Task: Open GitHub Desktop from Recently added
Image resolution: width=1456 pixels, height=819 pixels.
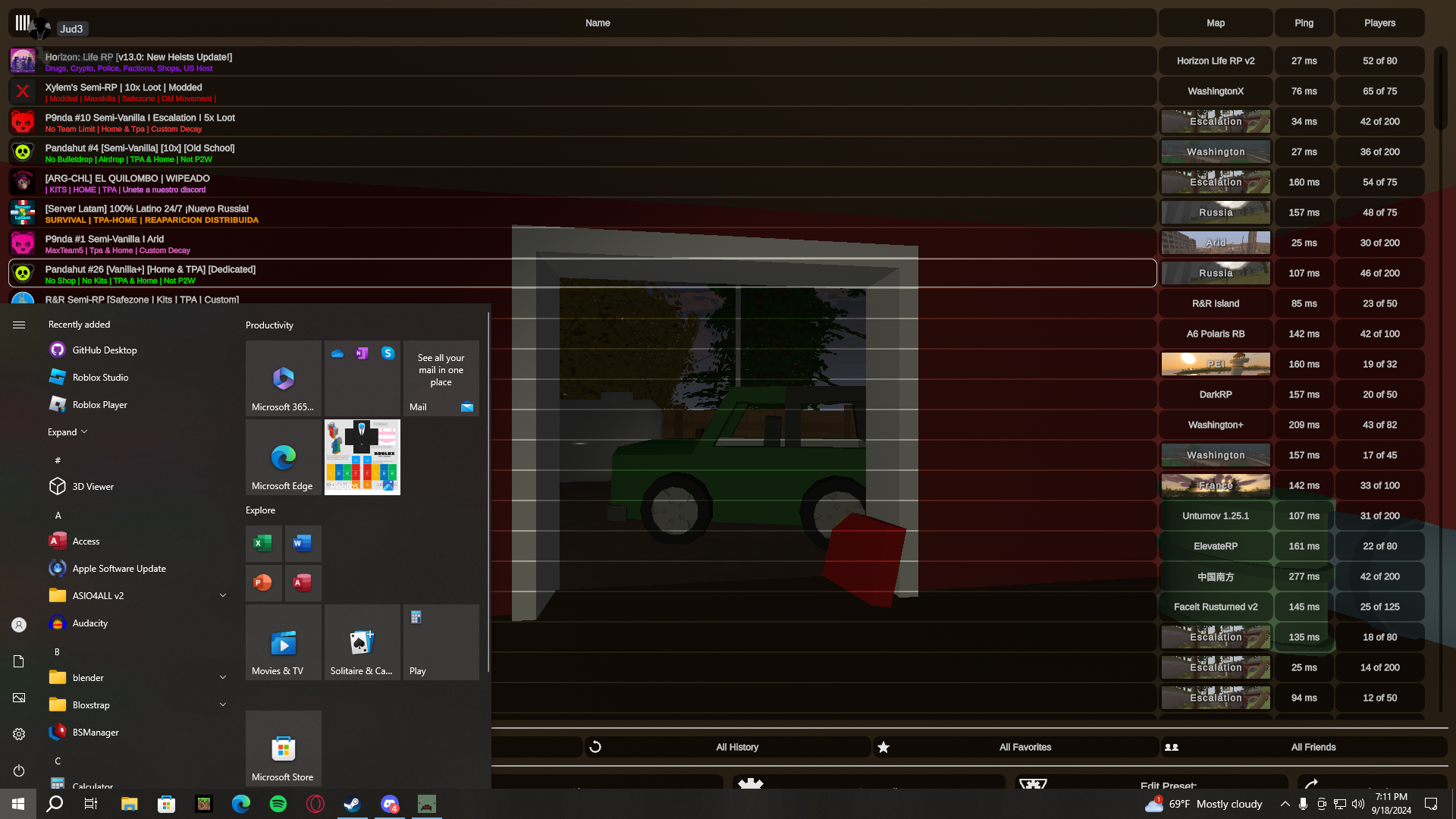Action: 104,350
